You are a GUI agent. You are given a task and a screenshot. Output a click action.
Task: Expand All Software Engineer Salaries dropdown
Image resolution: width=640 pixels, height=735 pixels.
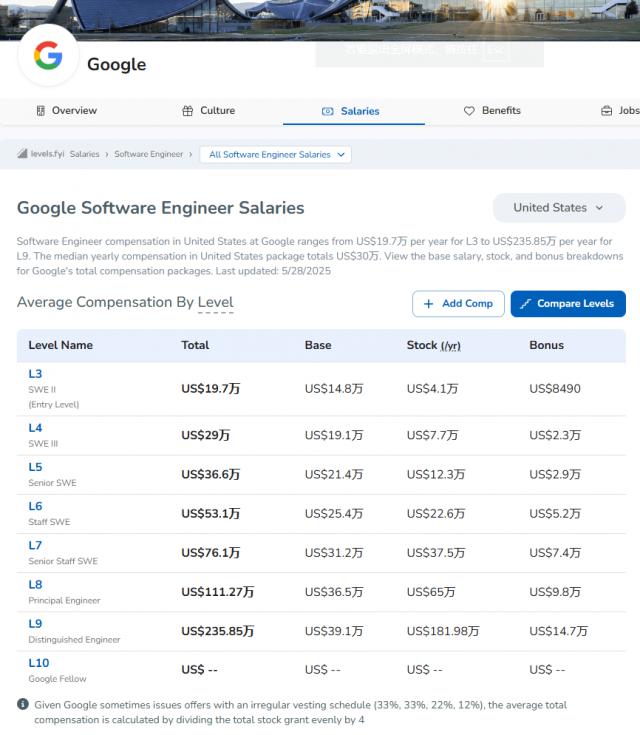coord(276,155)
